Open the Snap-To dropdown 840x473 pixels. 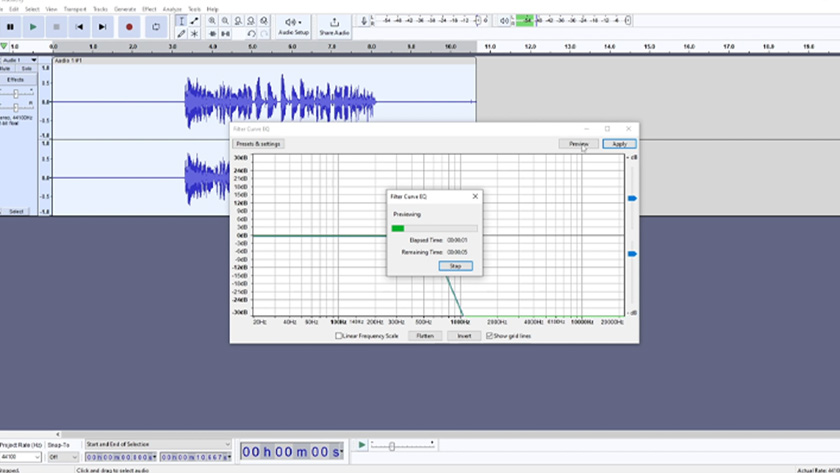[63, 456]
